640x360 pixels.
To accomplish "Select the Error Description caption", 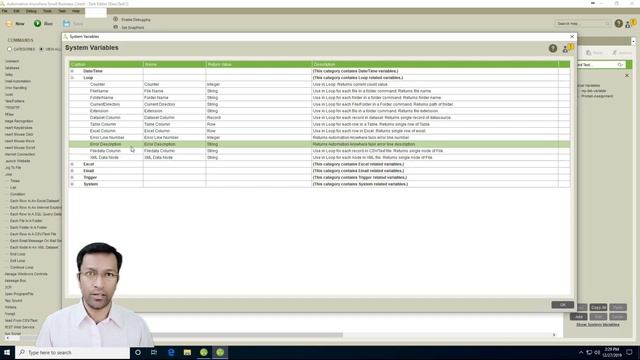I will pyautogui.click(x=105, y=144).
